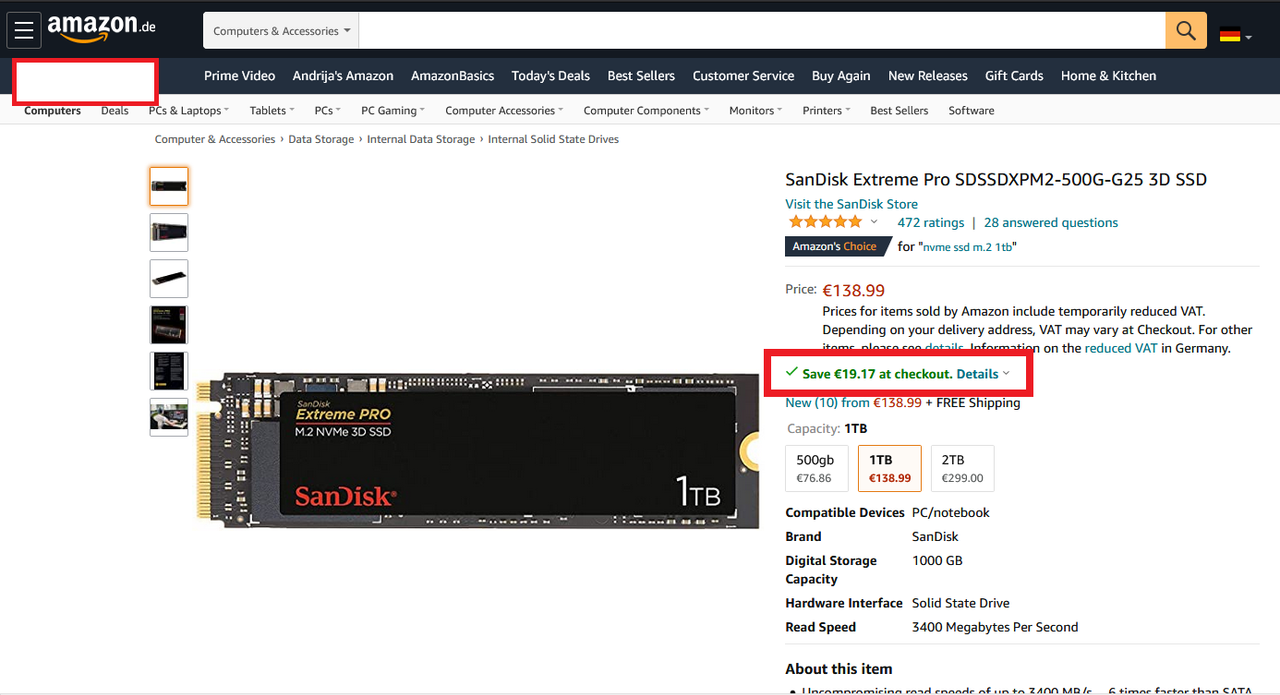Image resolution: width=1280 pixels, height=695 pixels.
Task: Open New Releases
Action: point(928,76)
